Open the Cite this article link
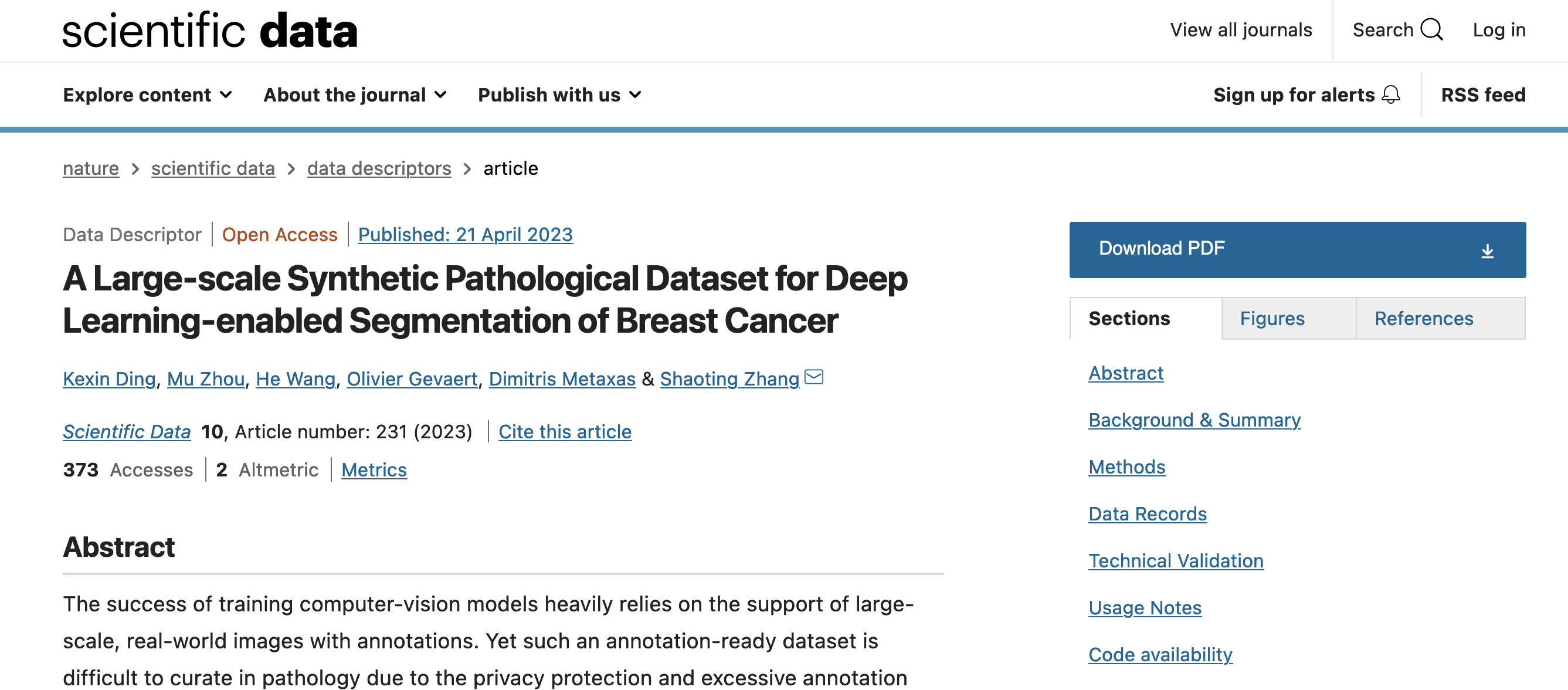The image size is (1568, 690). [565, 432]
